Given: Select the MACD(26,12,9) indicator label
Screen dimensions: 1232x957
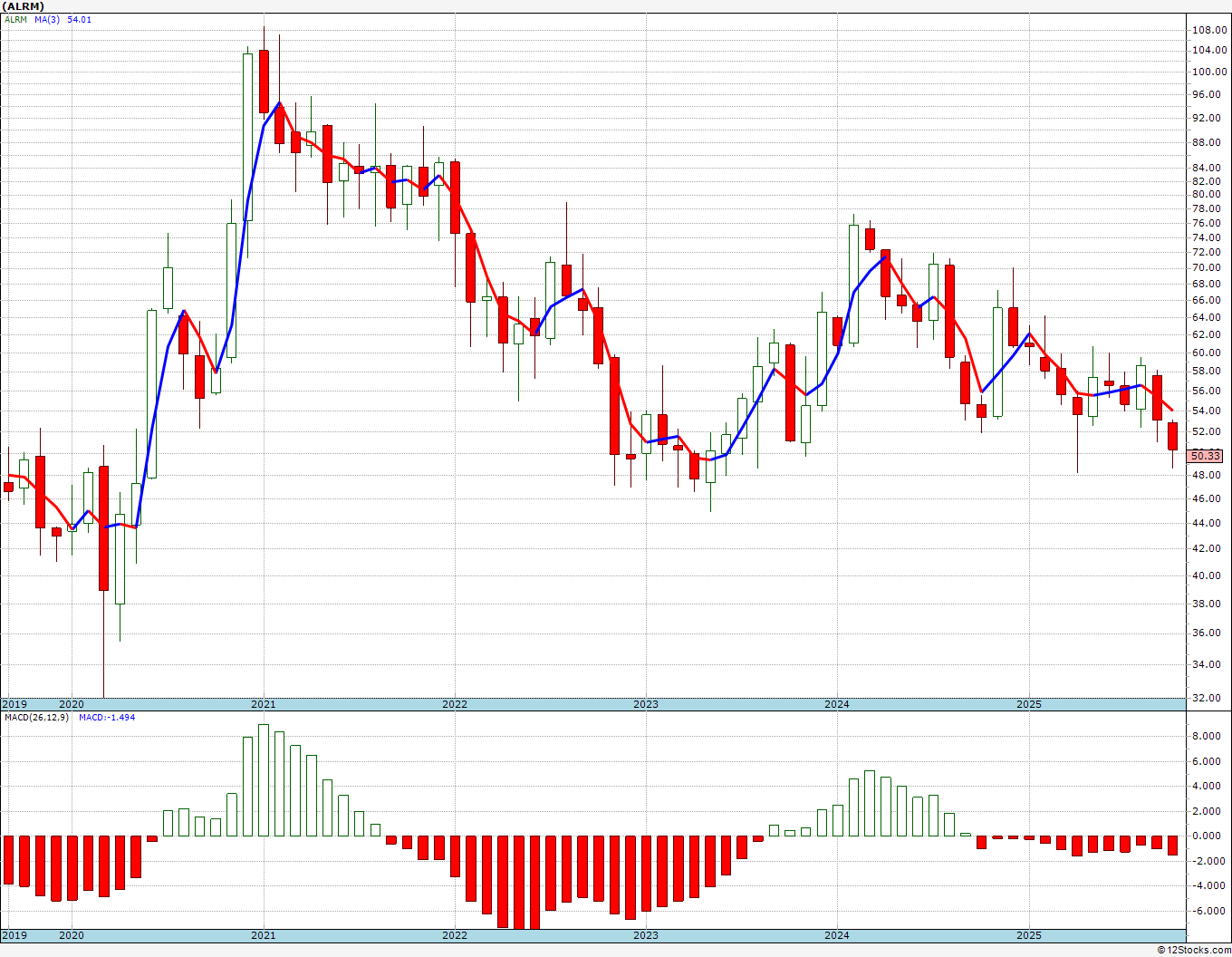Looking at the screenshot, I should (x=36, y=717).
